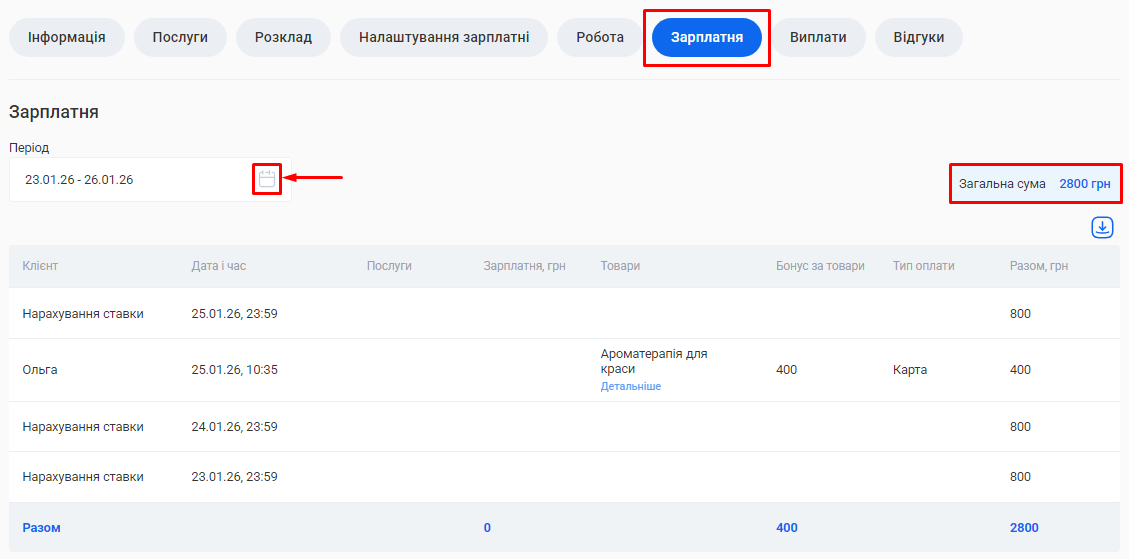Click the Загальна сума 2800 грн value
Screen dimensions: 1129x559
pyautogui.click(x=1085, y=184)
